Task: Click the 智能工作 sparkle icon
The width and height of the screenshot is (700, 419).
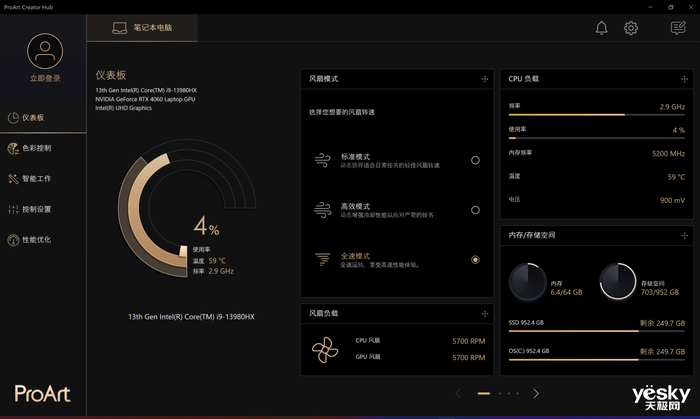Action: (13, 179)
